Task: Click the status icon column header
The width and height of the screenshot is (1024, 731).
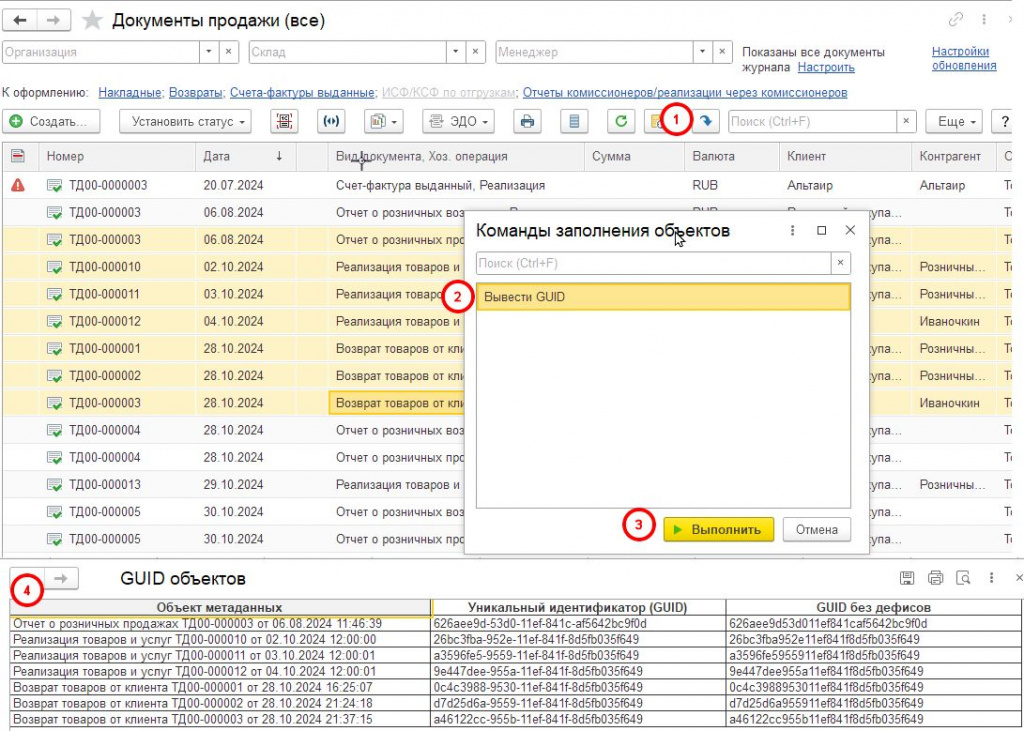Action: tap(18, 156)
